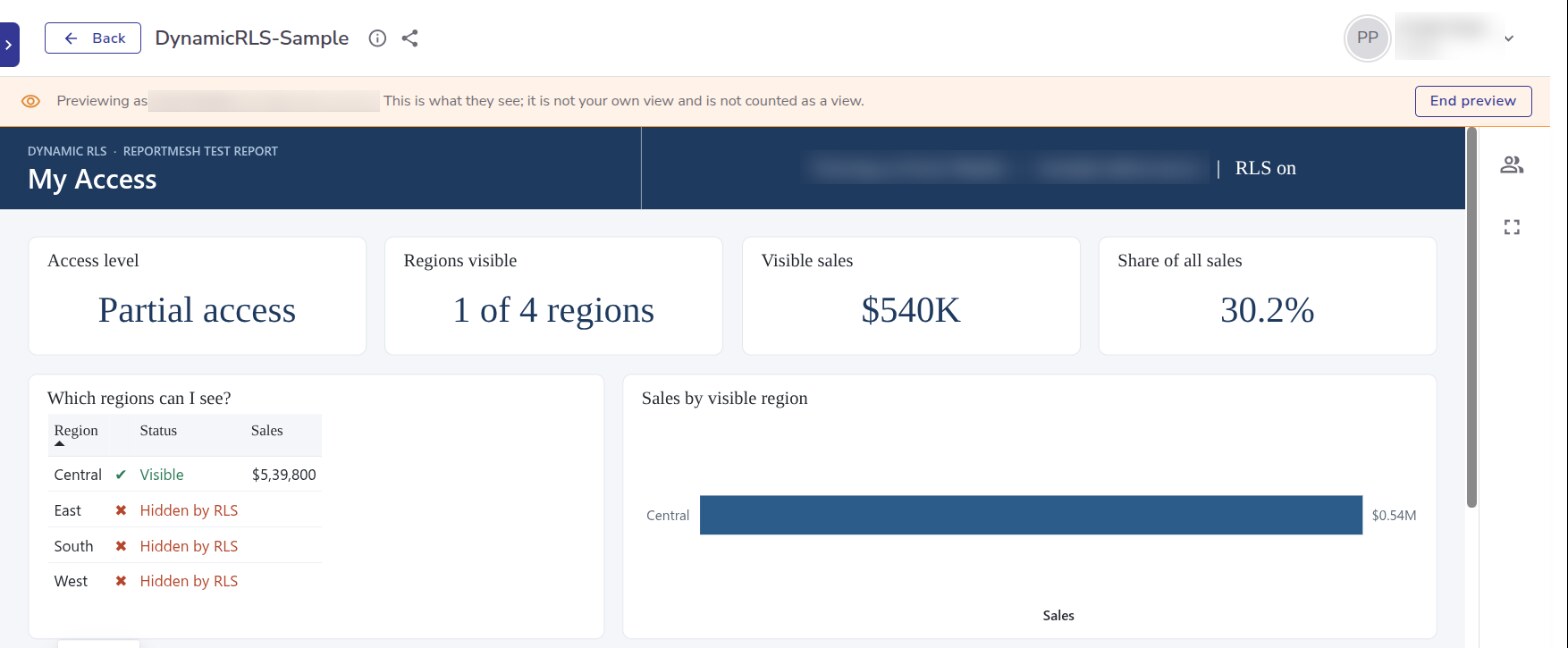
Task: Select the East row cell
Action: click(68, 510)
